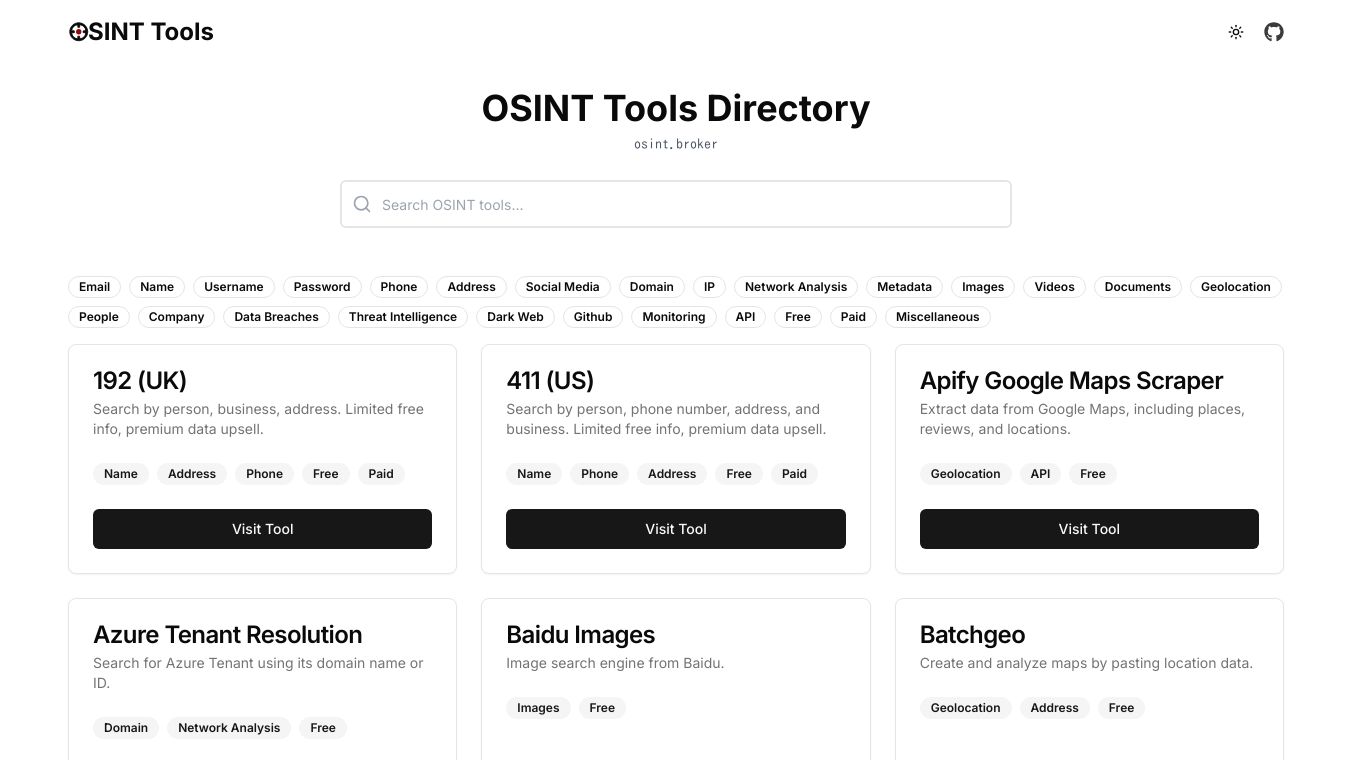Select the Threat Intelligence filter
Image resolution: width=1352 pixels, height=760 pixels.
403,317
